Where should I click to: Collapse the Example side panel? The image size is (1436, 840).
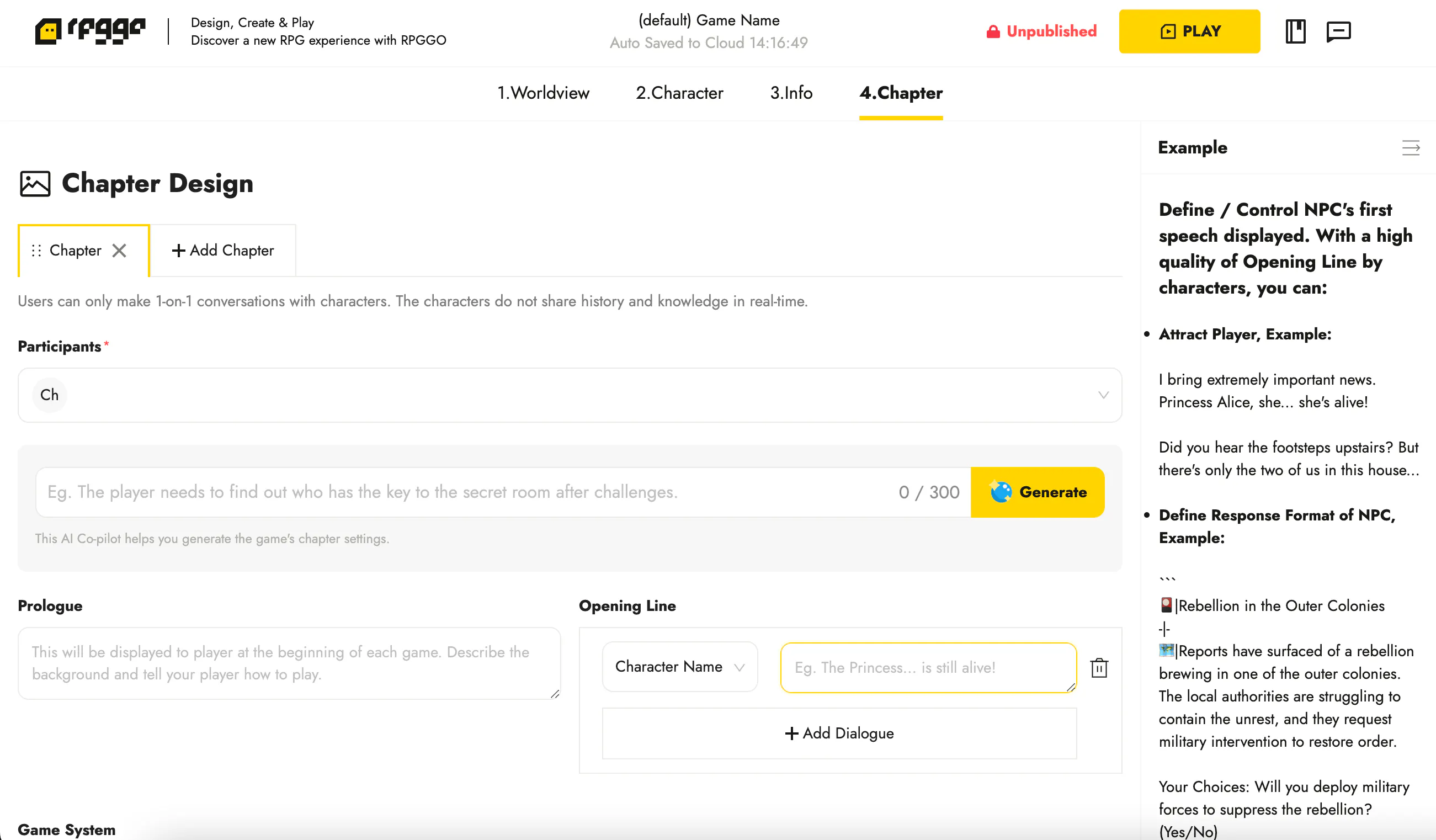tap(1411, 148)
